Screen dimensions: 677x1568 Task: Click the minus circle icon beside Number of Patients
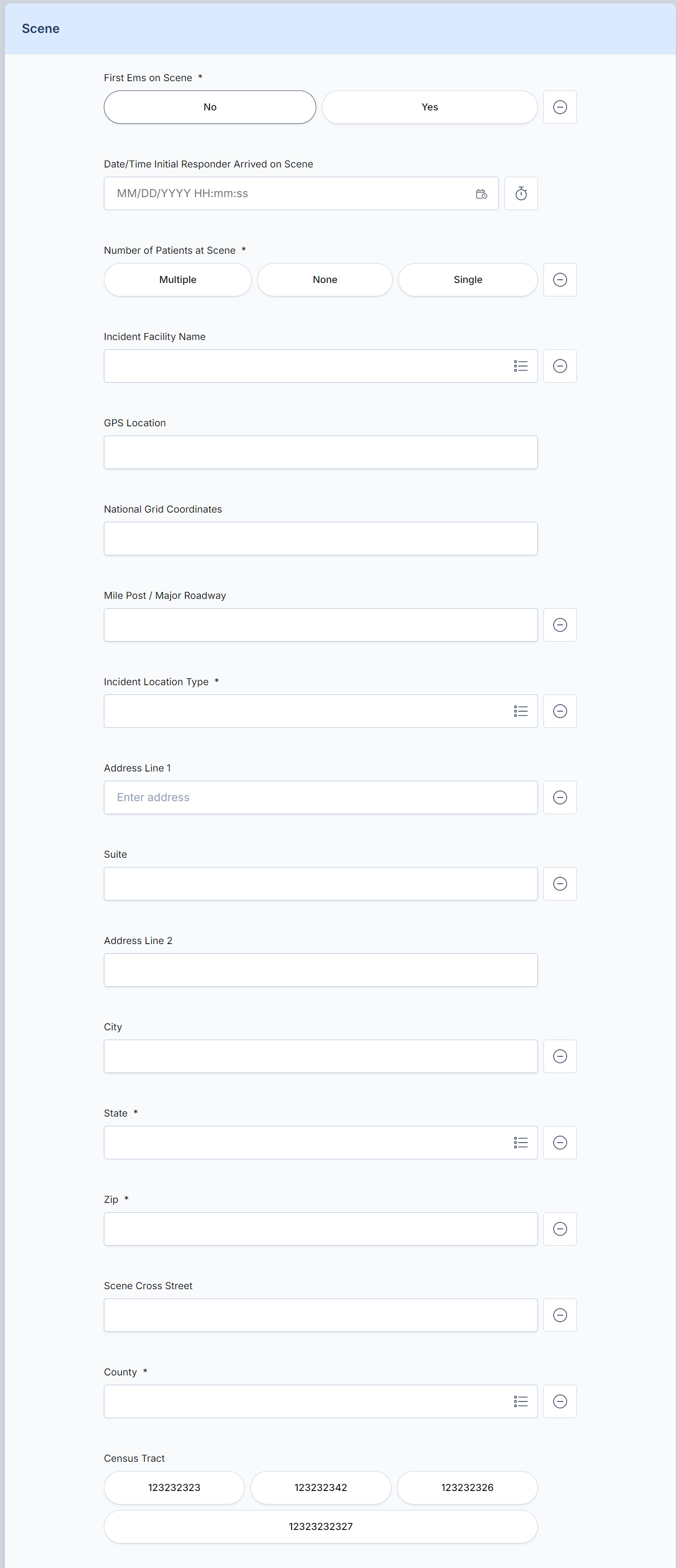click(x=560, y=279)
